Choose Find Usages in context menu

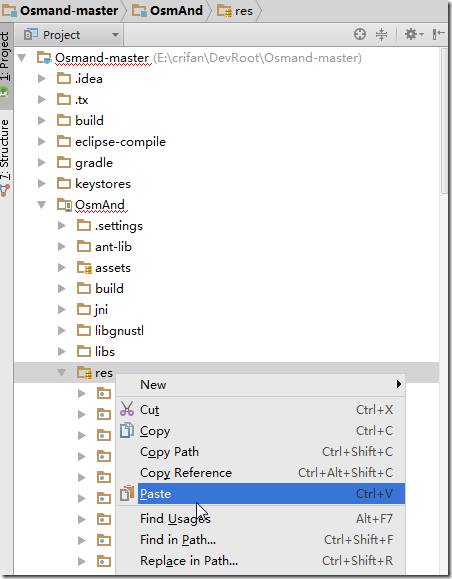(x=260, y=519)
